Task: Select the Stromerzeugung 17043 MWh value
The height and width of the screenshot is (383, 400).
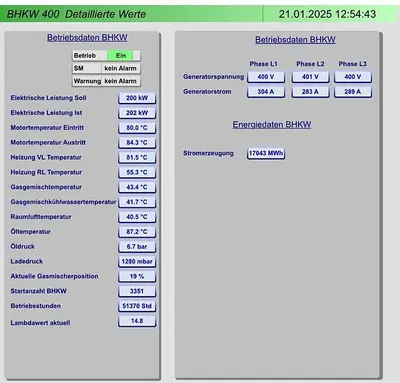Action: (x=266, y=153)
